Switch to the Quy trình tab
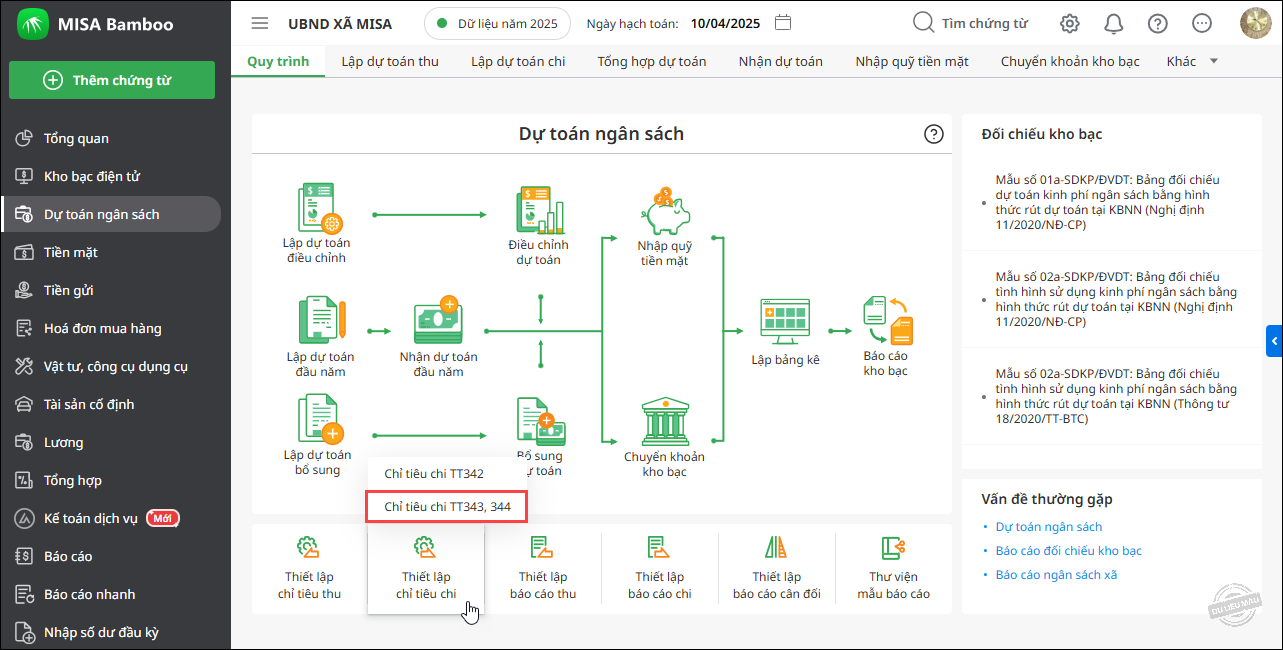 click(278, 61)
